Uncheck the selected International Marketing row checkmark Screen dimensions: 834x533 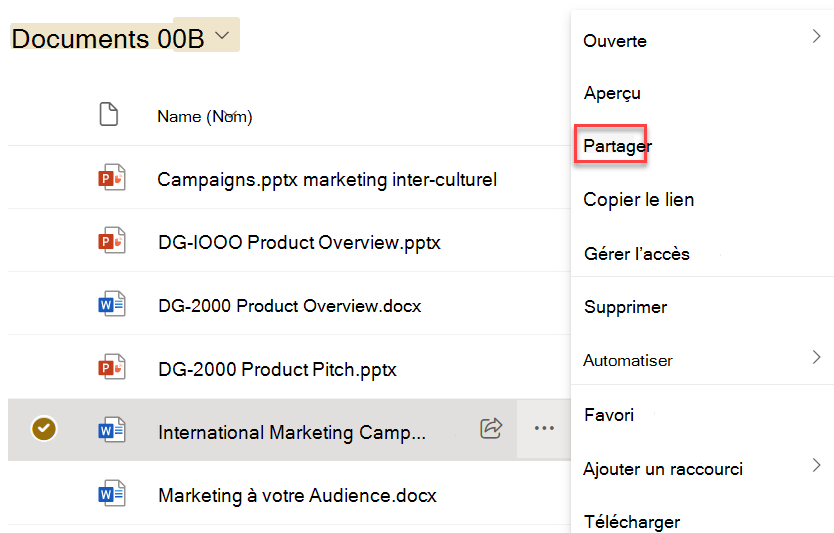(x=44, y=428)
